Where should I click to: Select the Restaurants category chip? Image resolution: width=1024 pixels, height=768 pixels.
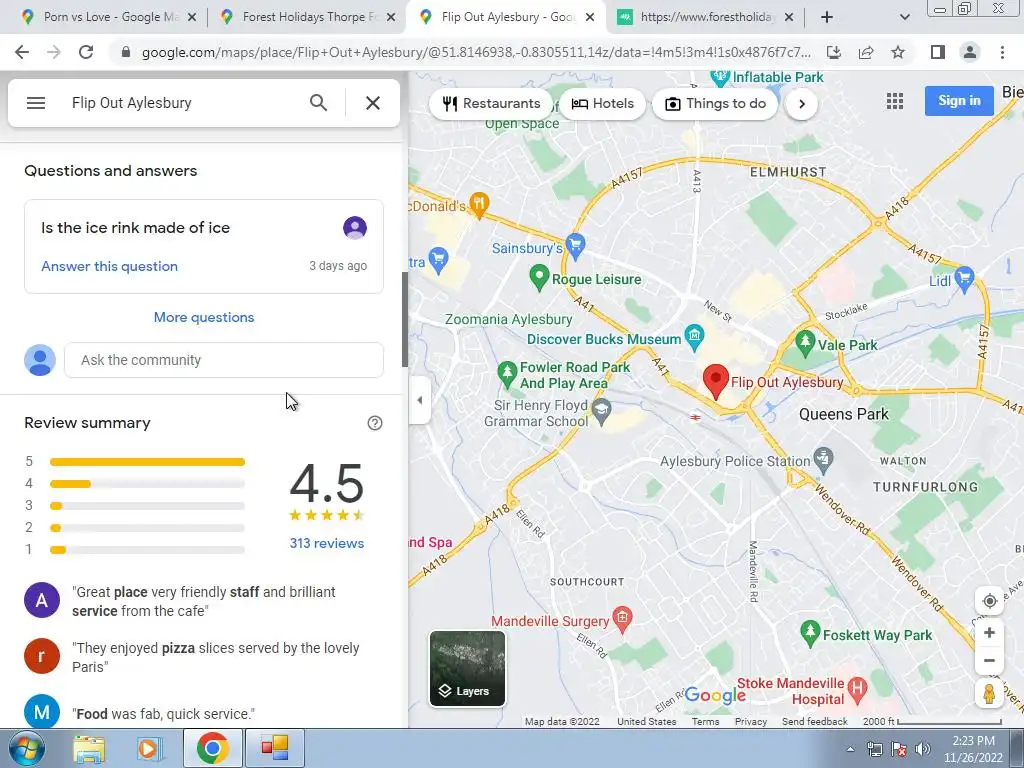coord(490,104)
